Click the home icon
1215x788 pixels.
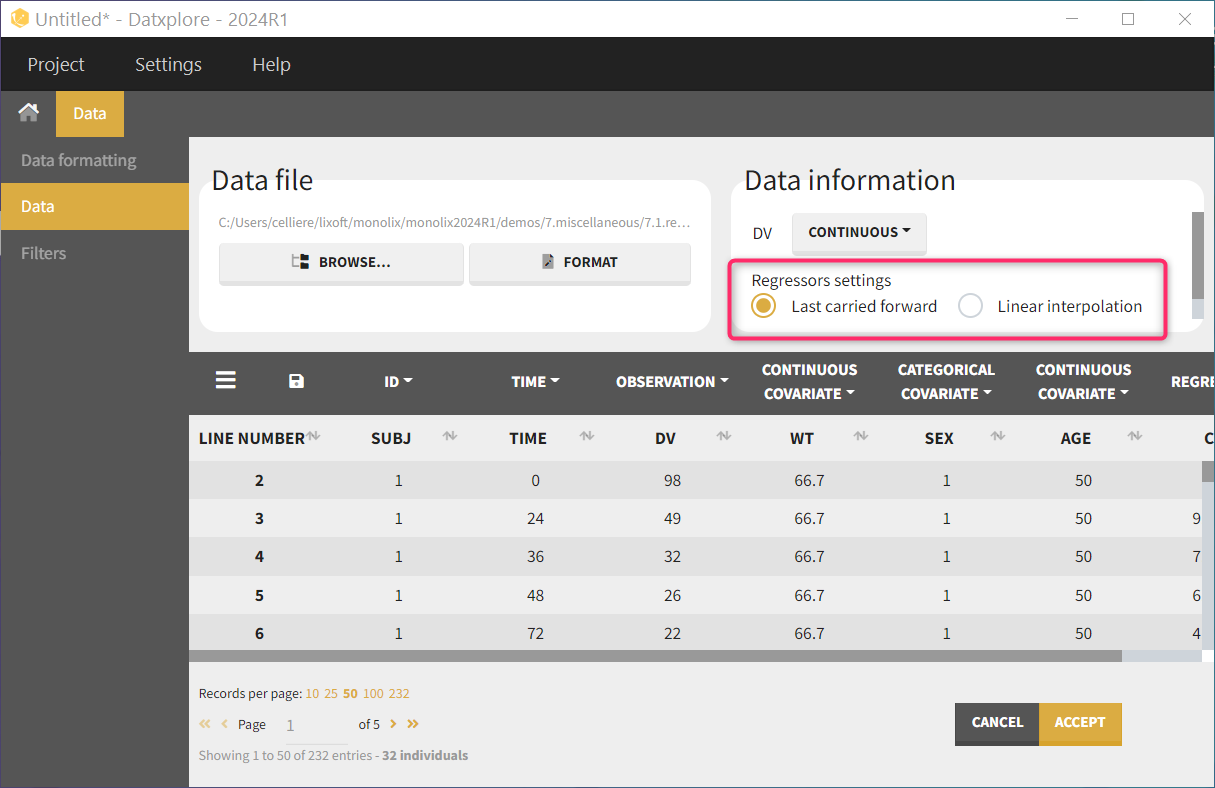(x=28, y=113)
